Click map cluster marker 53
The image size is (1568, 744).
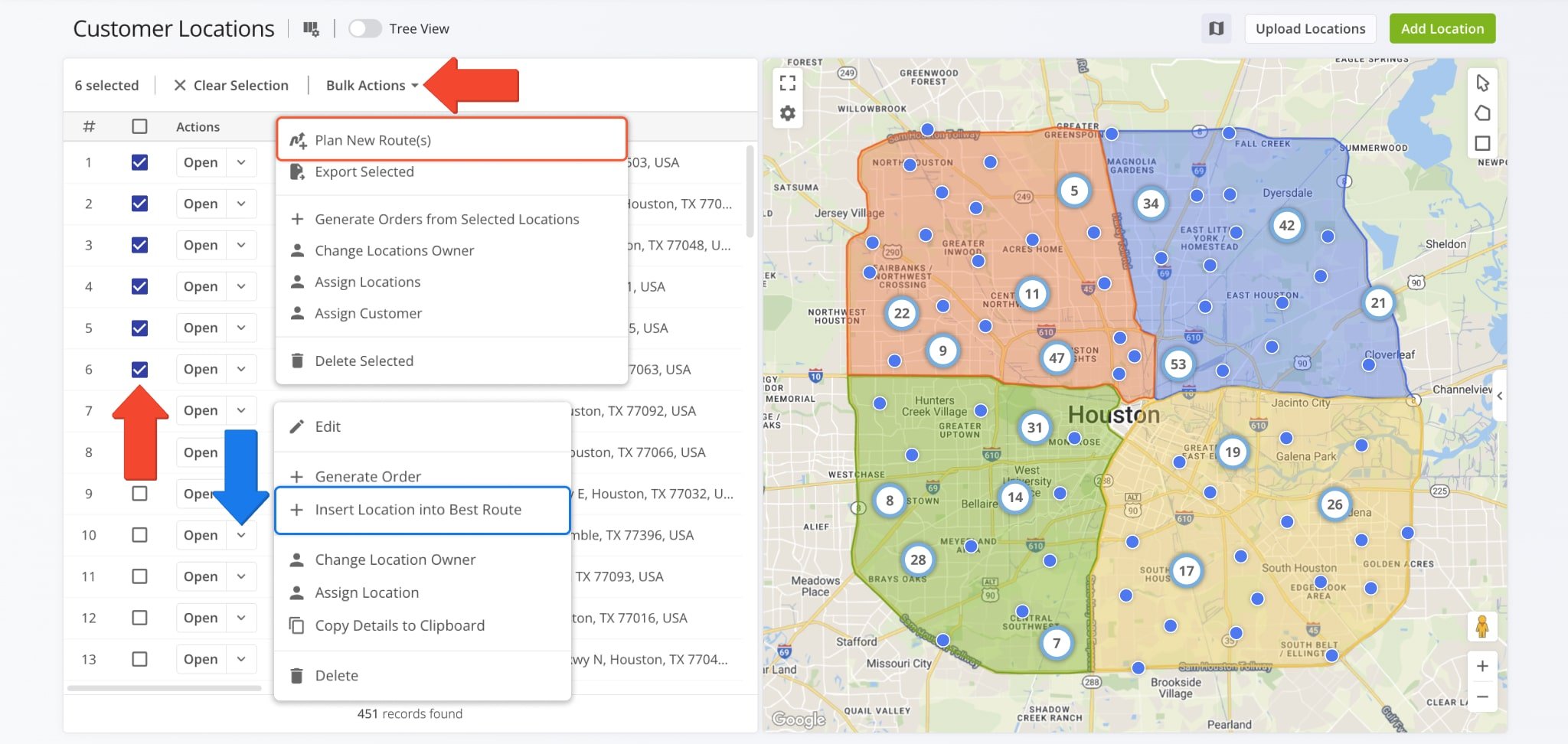pyautogui.click(x=1178, y=364)
